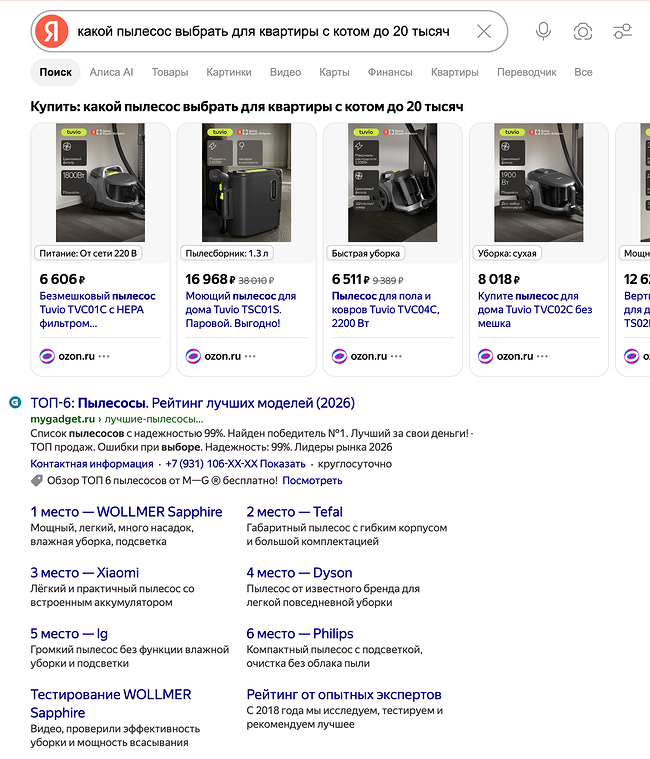Screen dimensions: 650x759
Task: Select the Поиск tab
Action: click(x=56, y=72)
